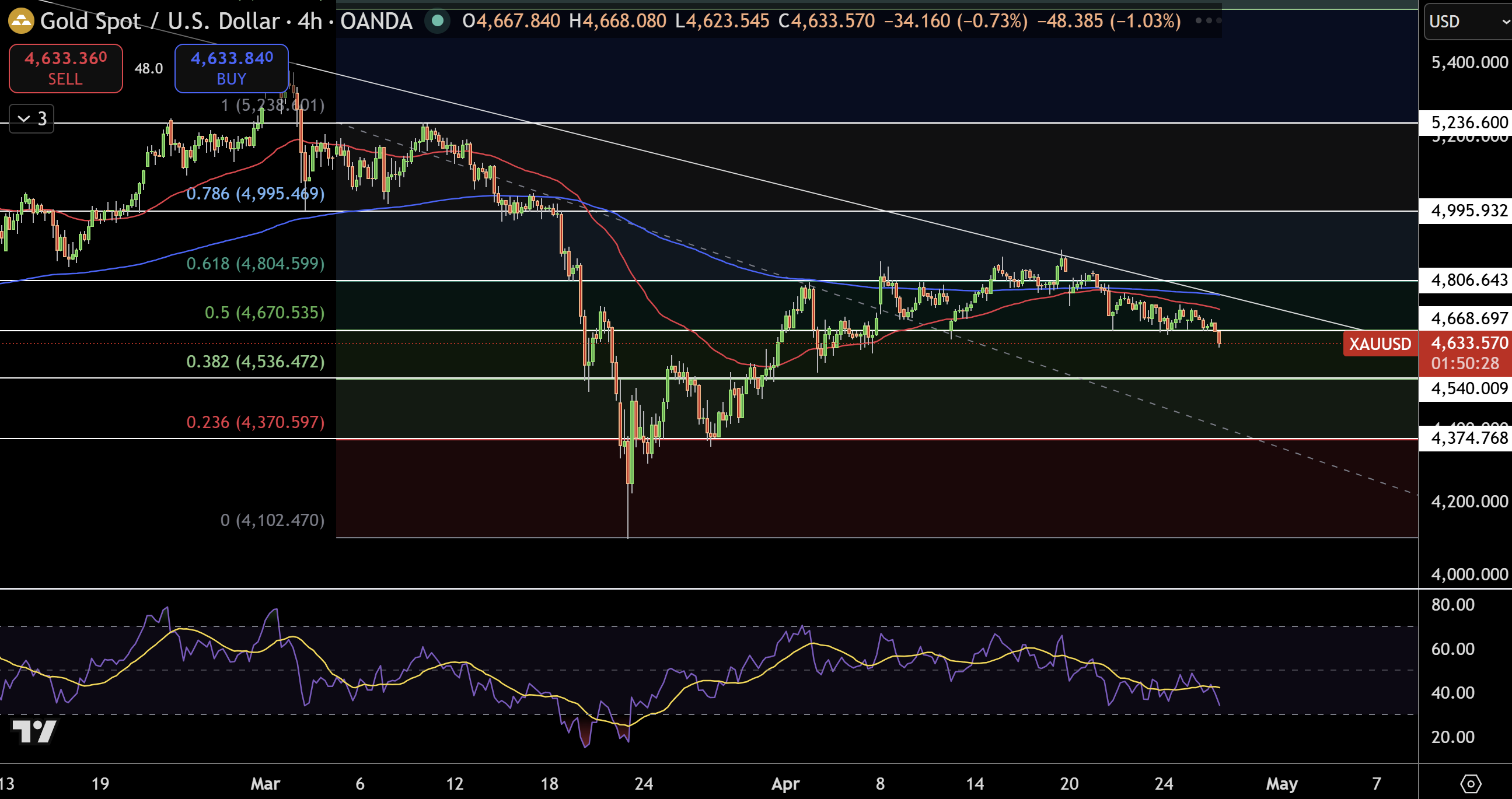Expand the collapsed indicators legend showing 3
The height and width of the screenshot is (799, 1512).
tap(32, 118)
